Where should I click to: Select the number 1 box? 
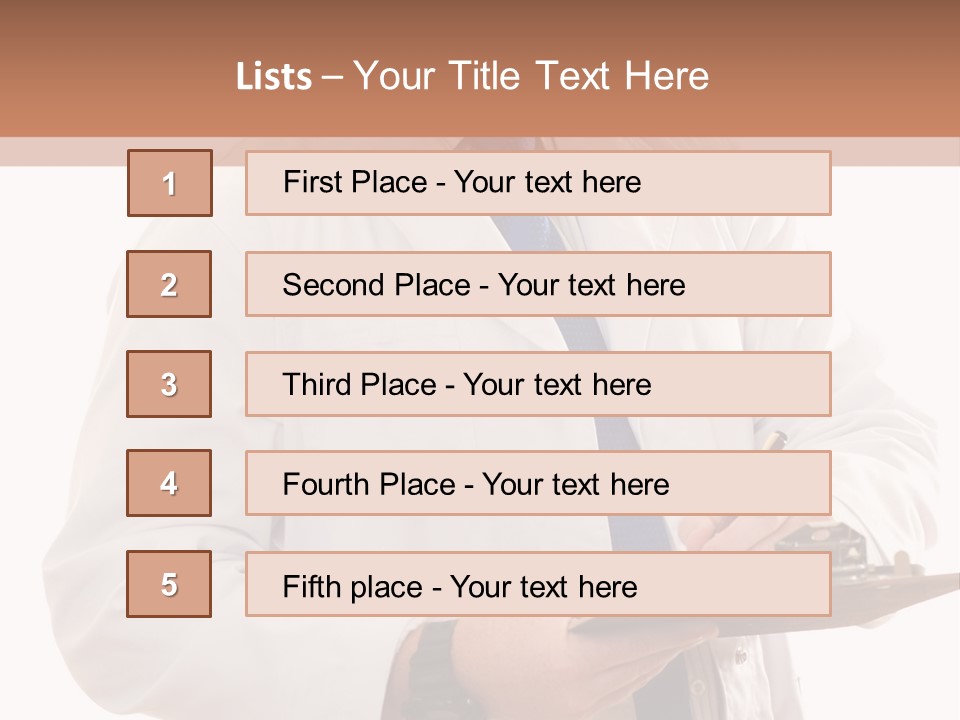[x=170, y=183]
